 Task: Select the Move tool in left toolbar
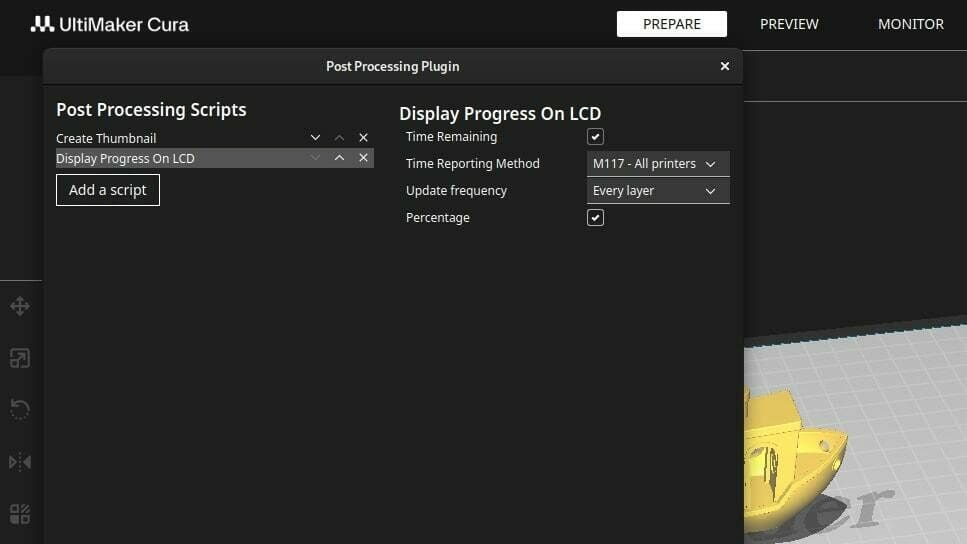(20, 307)
